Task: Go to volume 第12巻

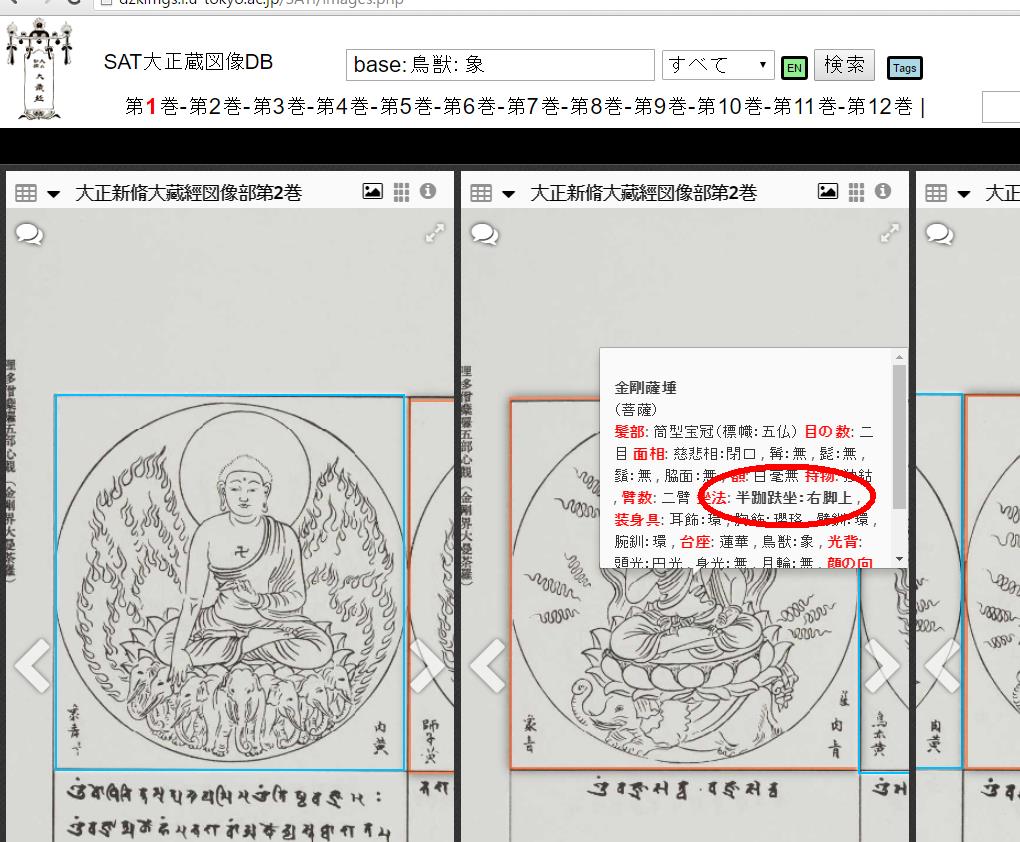Action: coord(879,106)
